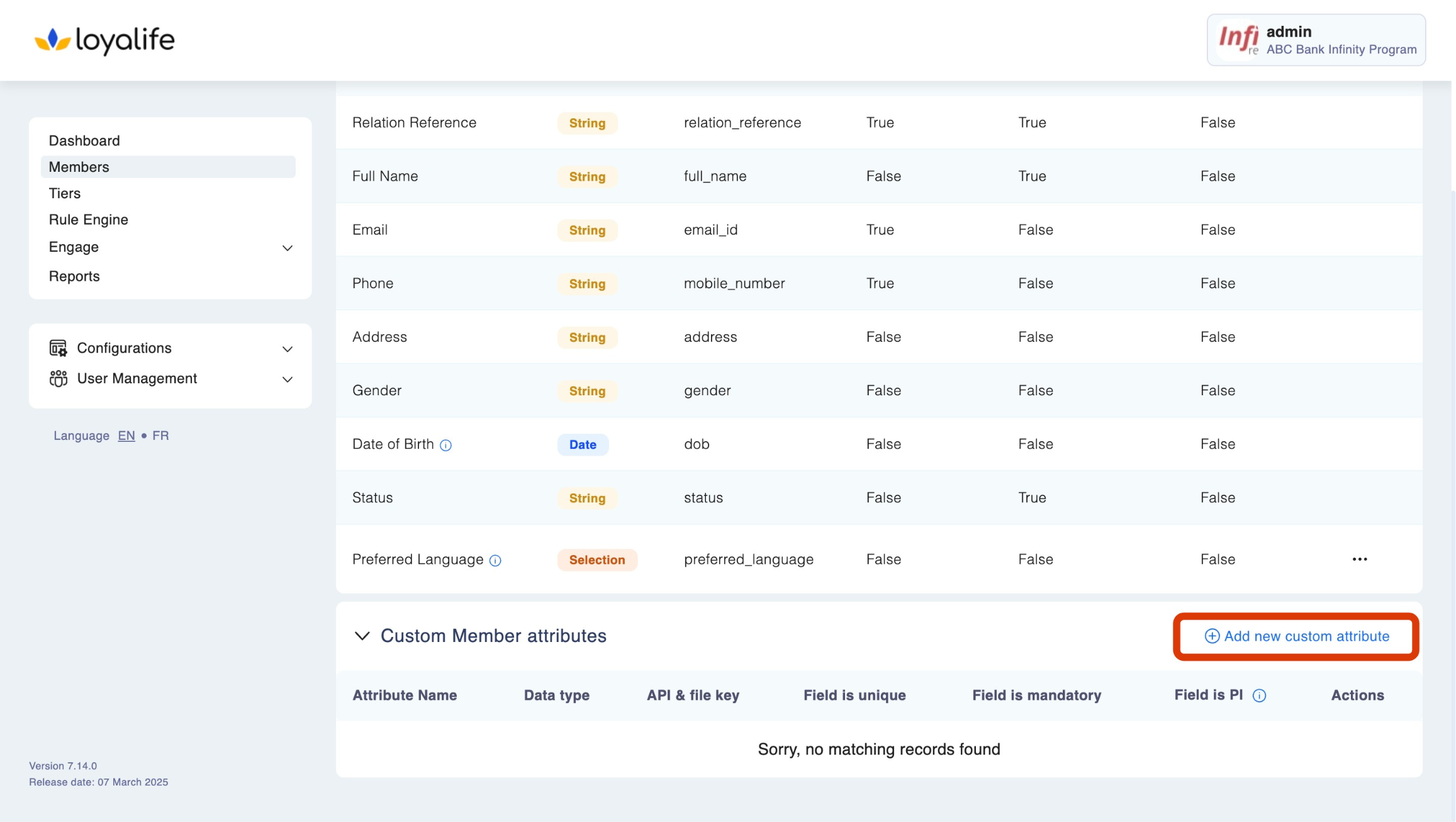Switch language to FR
Viewport: 1456px width, 822px height.
pyautogui.click(x=160, y=436)
